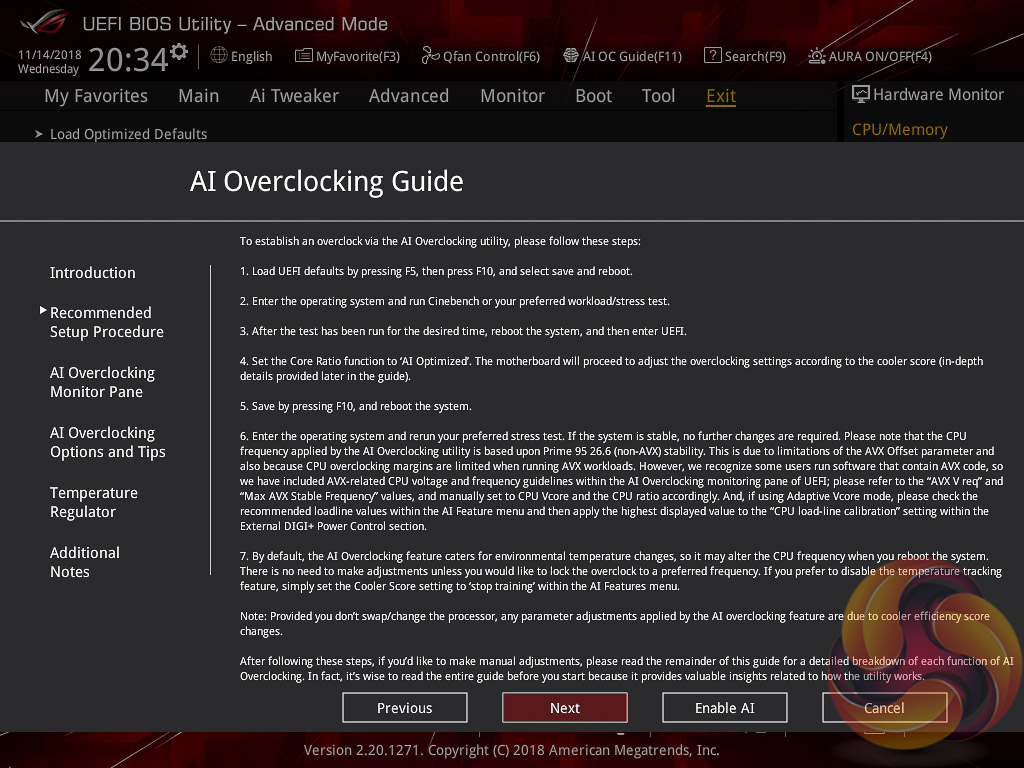Click step 5 Save by pressing F10 text

pyautogui.click(x=356, y=406)
